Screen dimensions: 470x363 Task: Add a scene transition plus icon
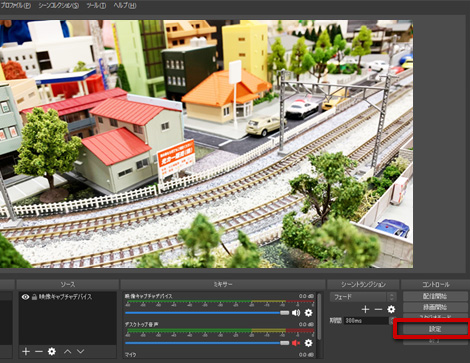coord(365,309)
